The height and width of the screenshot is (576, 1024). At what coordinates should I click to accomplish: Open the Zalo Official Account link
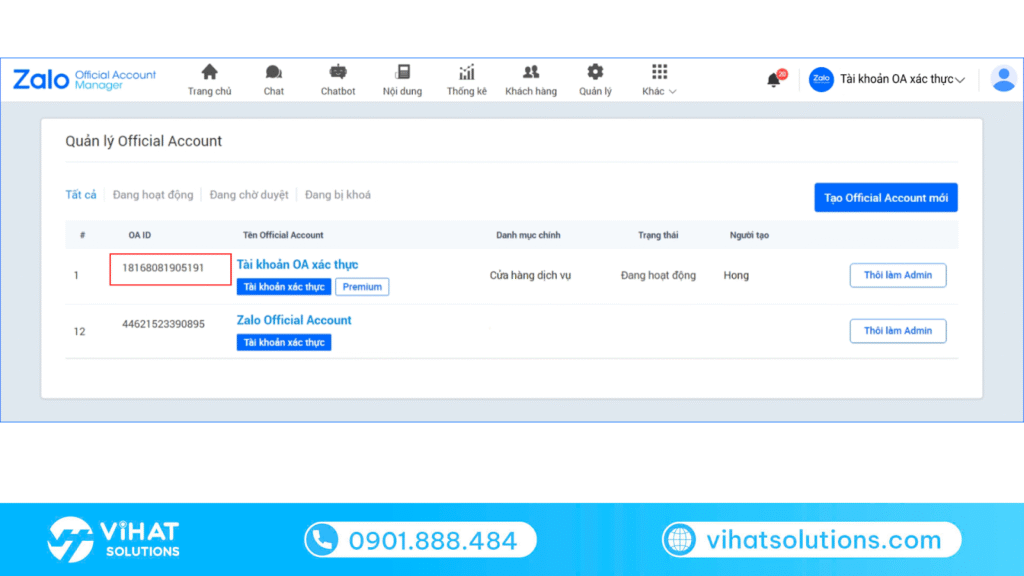point(294,320)
